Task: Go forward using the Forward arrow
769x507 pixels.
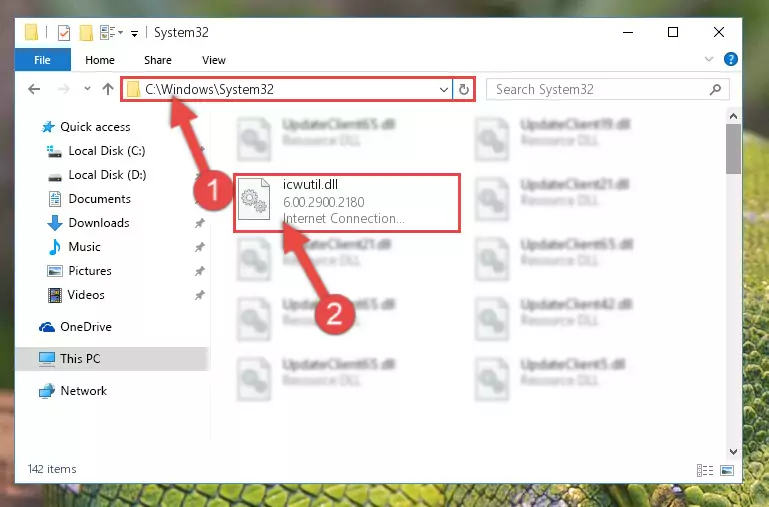Action: tap(63, 89)
